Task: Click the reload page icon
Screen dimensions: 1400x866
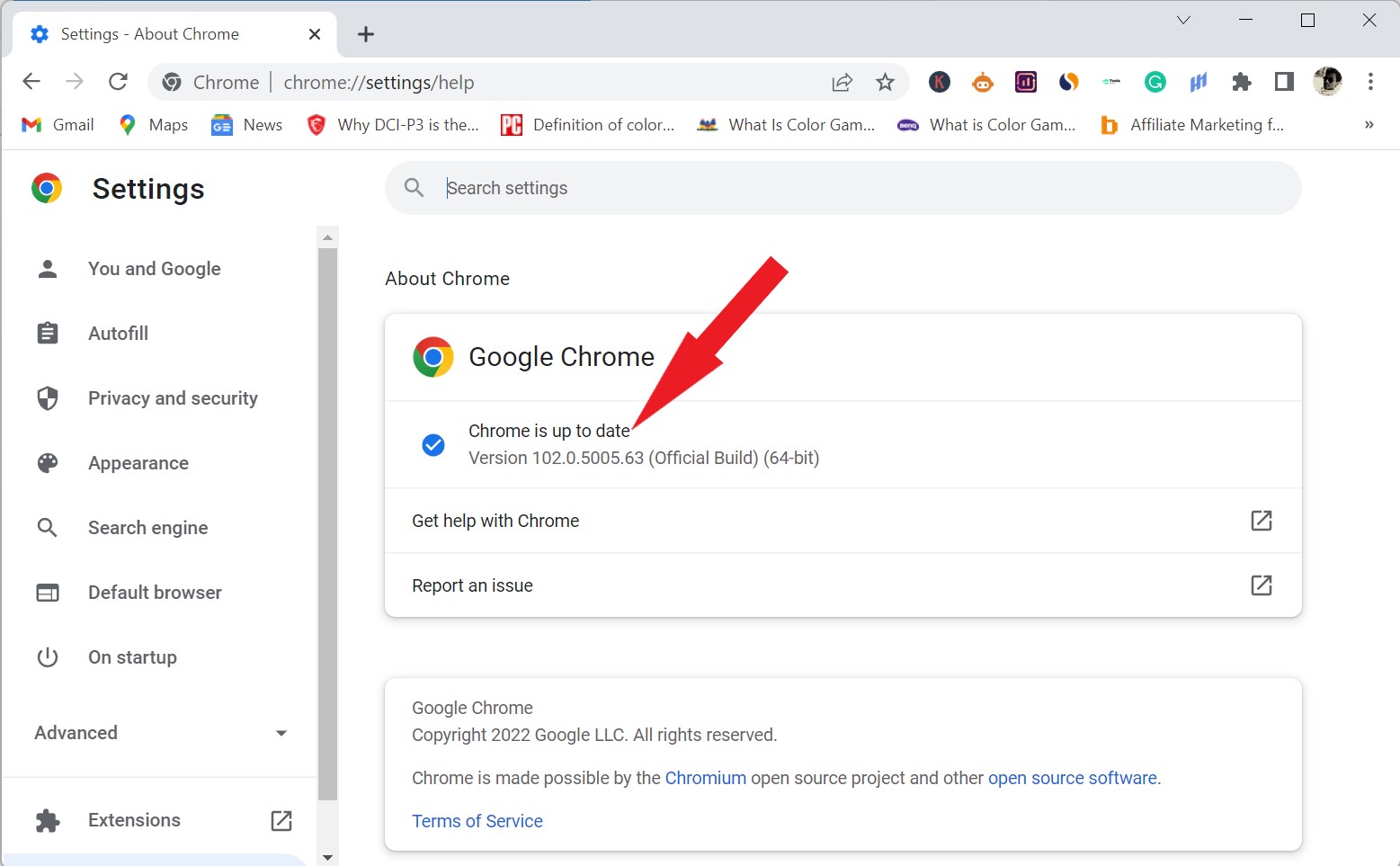Action: [x=118, y=81]
